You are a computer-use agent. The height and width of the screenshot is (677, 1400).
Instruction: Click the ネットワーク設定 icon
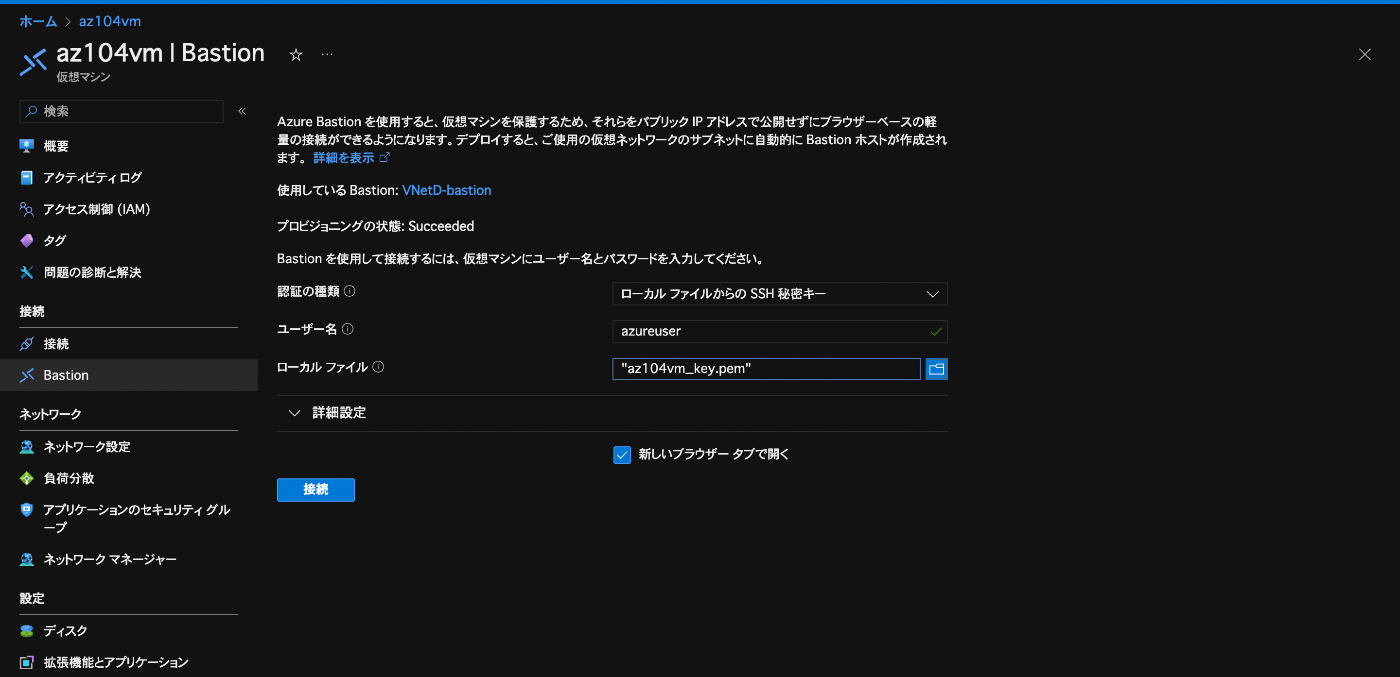coord(27,447)
